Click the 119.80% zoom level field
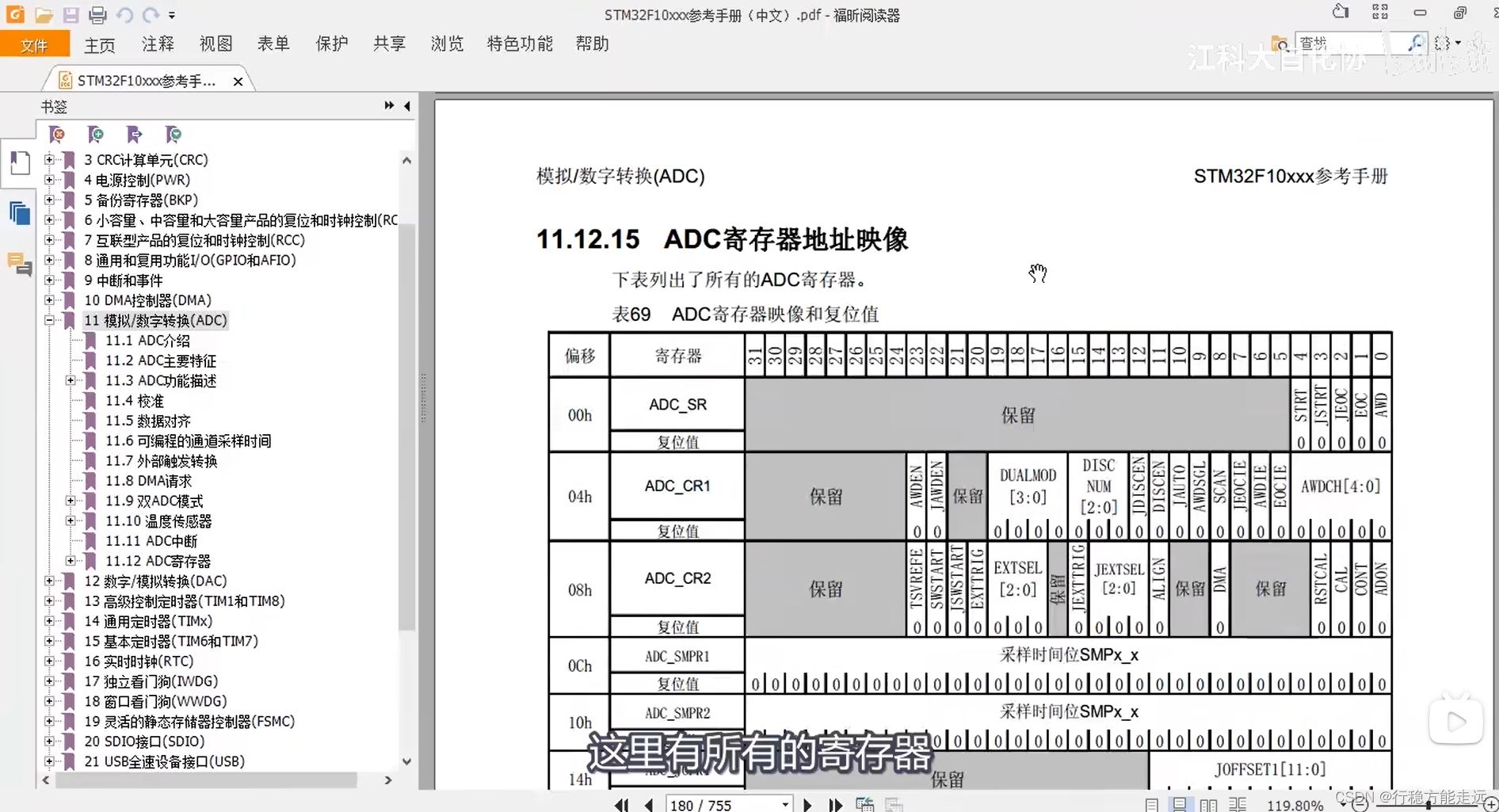 [x=1295, y=805]
